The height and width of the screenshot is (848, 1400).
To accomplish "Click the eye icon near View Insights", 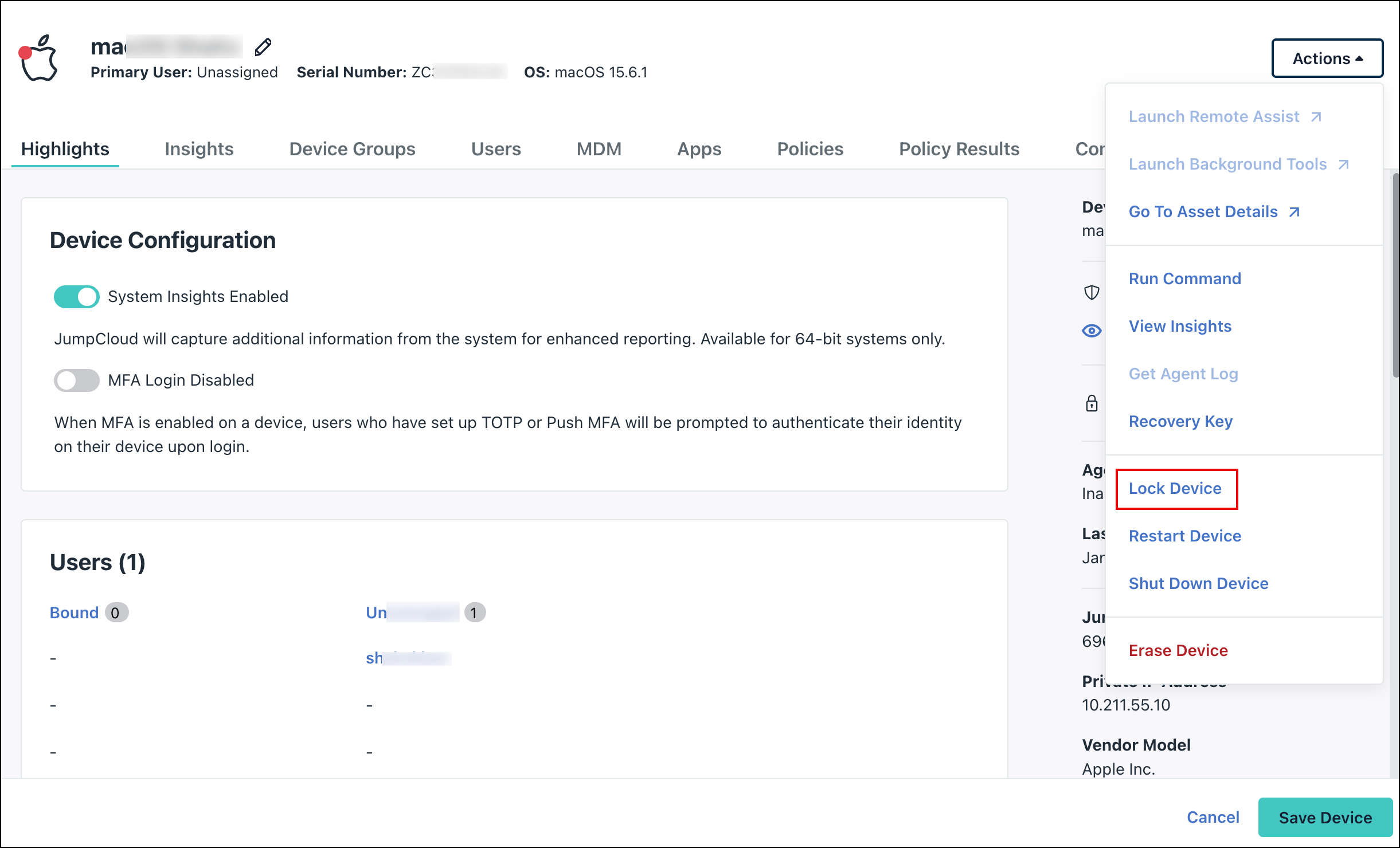I will click(x=1092, y=331).
